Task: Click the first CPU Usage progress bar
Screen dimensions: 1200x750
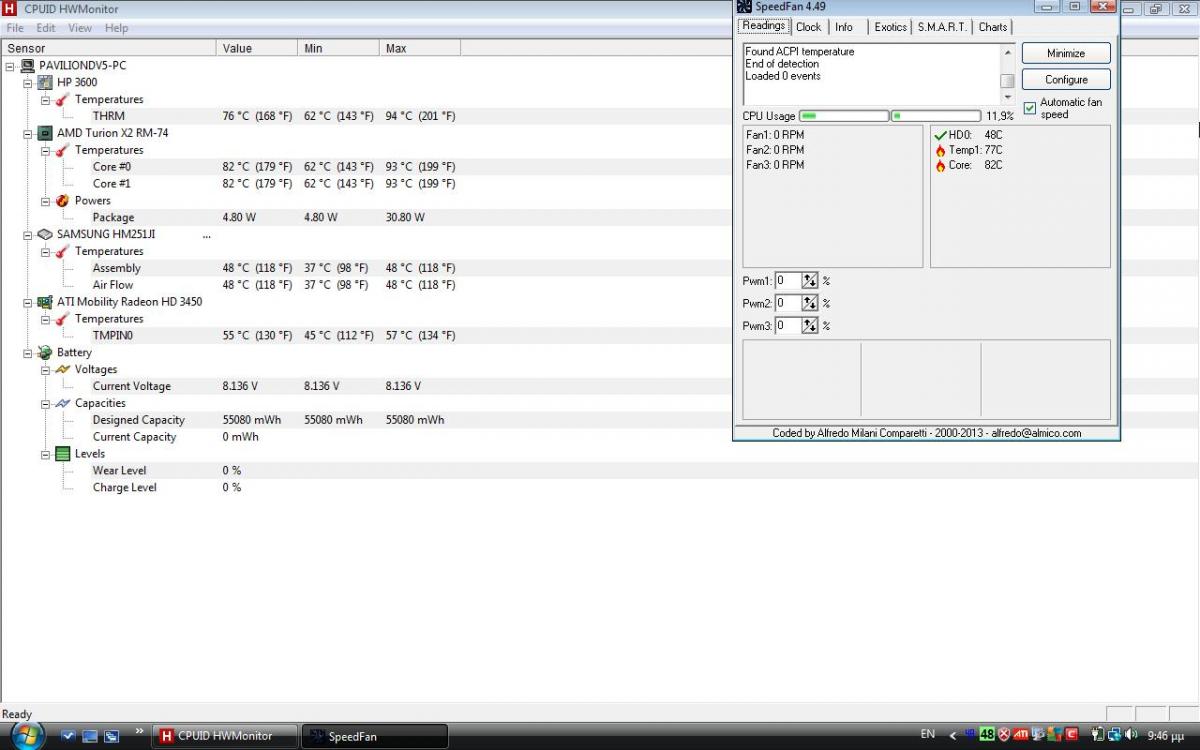Action: 844,116
